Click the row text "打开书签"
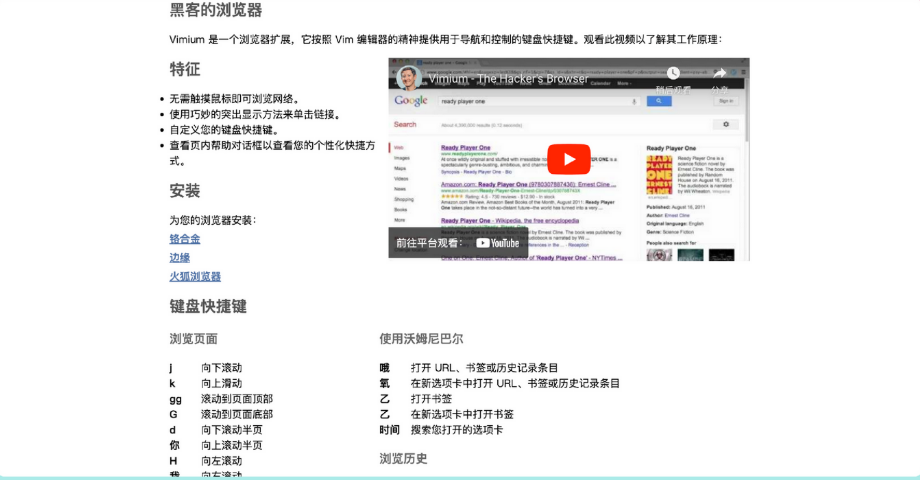 [x=431, y=399]
